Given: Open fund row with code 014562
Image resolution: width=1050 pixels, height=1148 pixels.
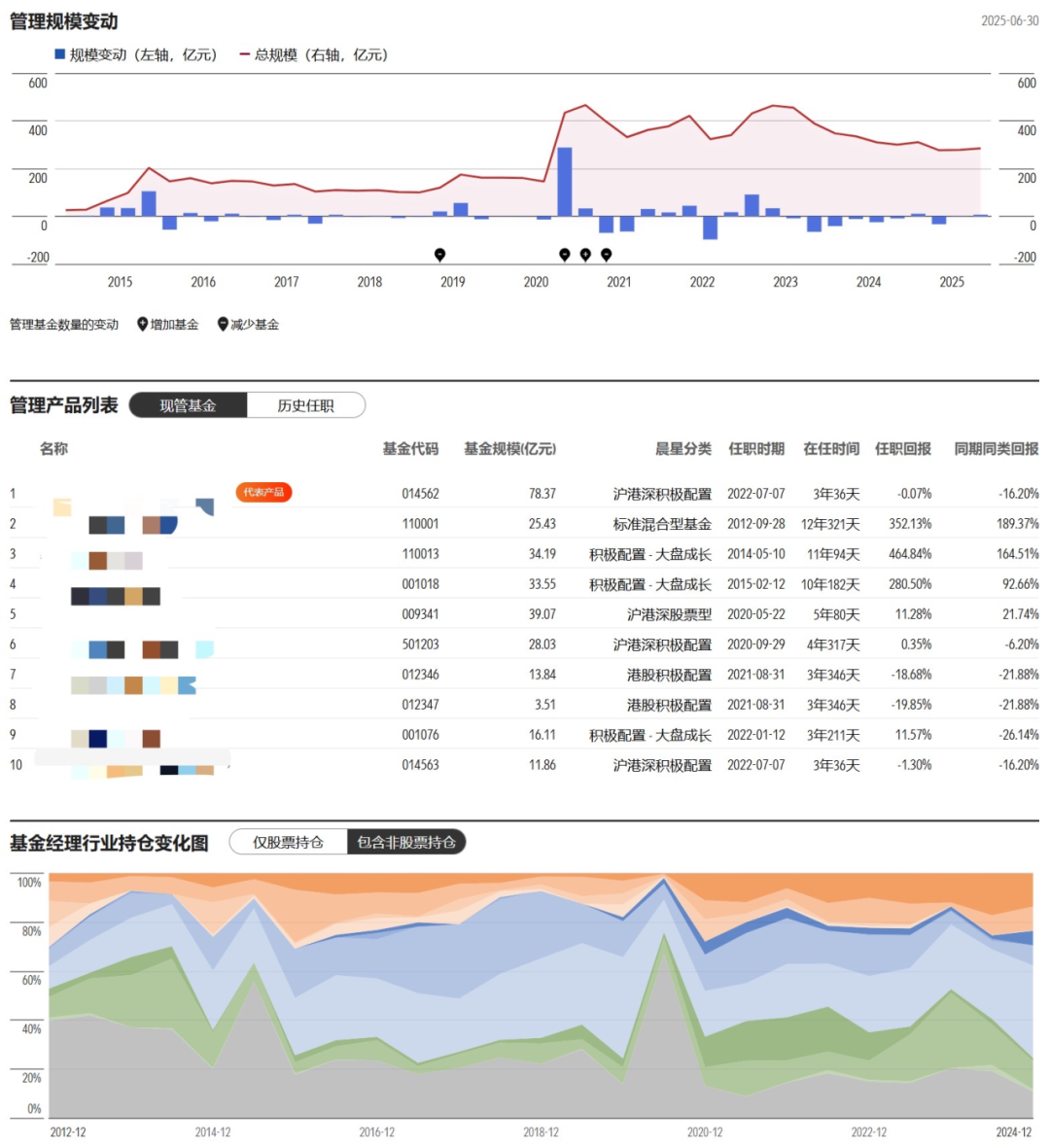Looking at the screenshot, I should pyautogui.click(x=524, y=494).
